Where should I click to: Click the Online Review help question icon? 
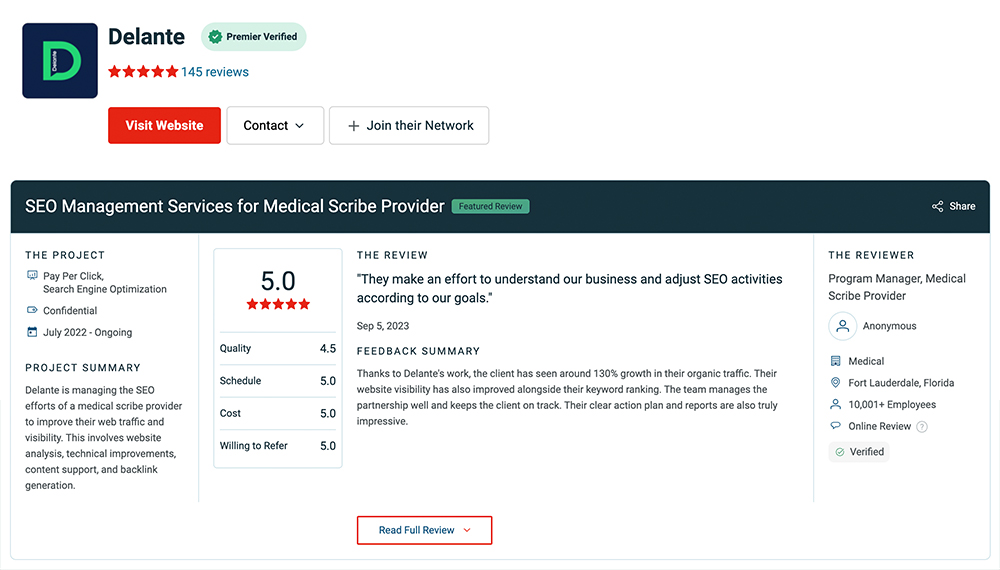click(x=922, y=427)
